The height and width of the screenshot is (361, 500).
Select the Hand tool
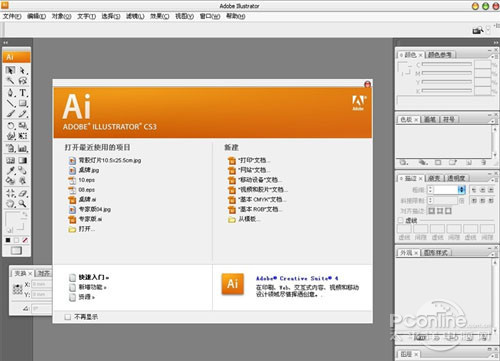pos(10,203)
